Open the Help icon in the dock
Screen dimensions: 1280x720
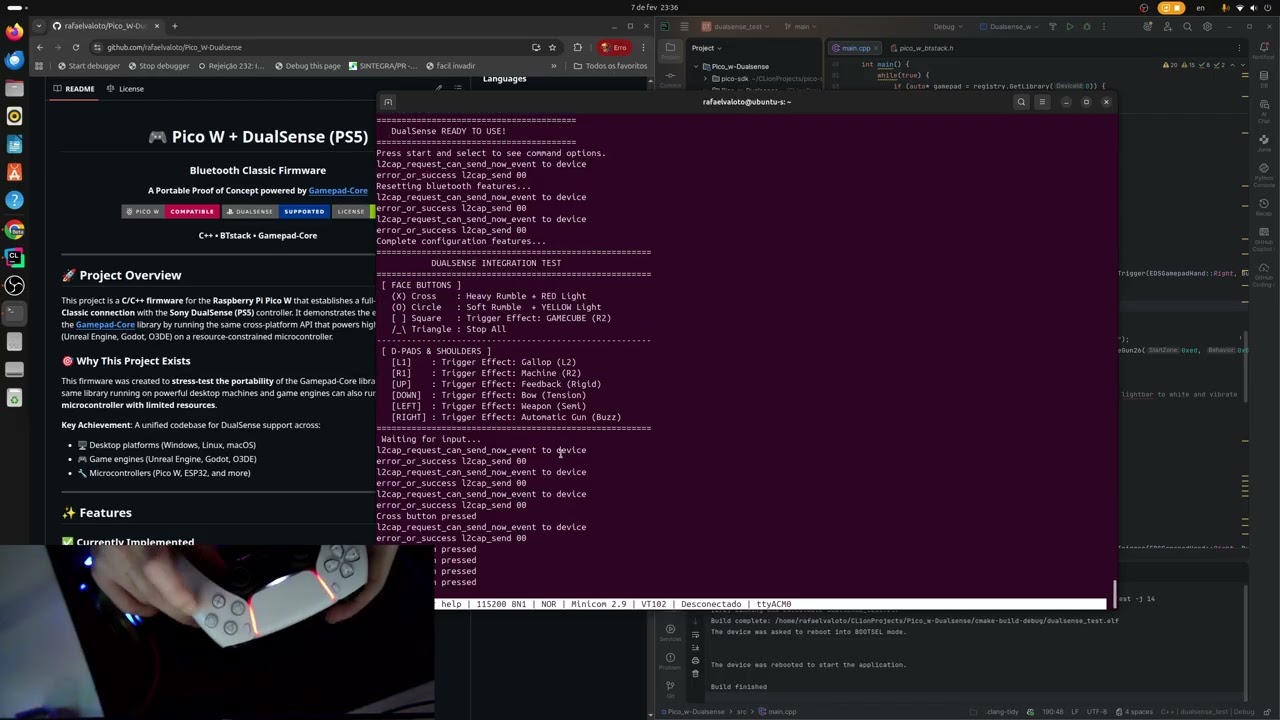pos(14,201)
